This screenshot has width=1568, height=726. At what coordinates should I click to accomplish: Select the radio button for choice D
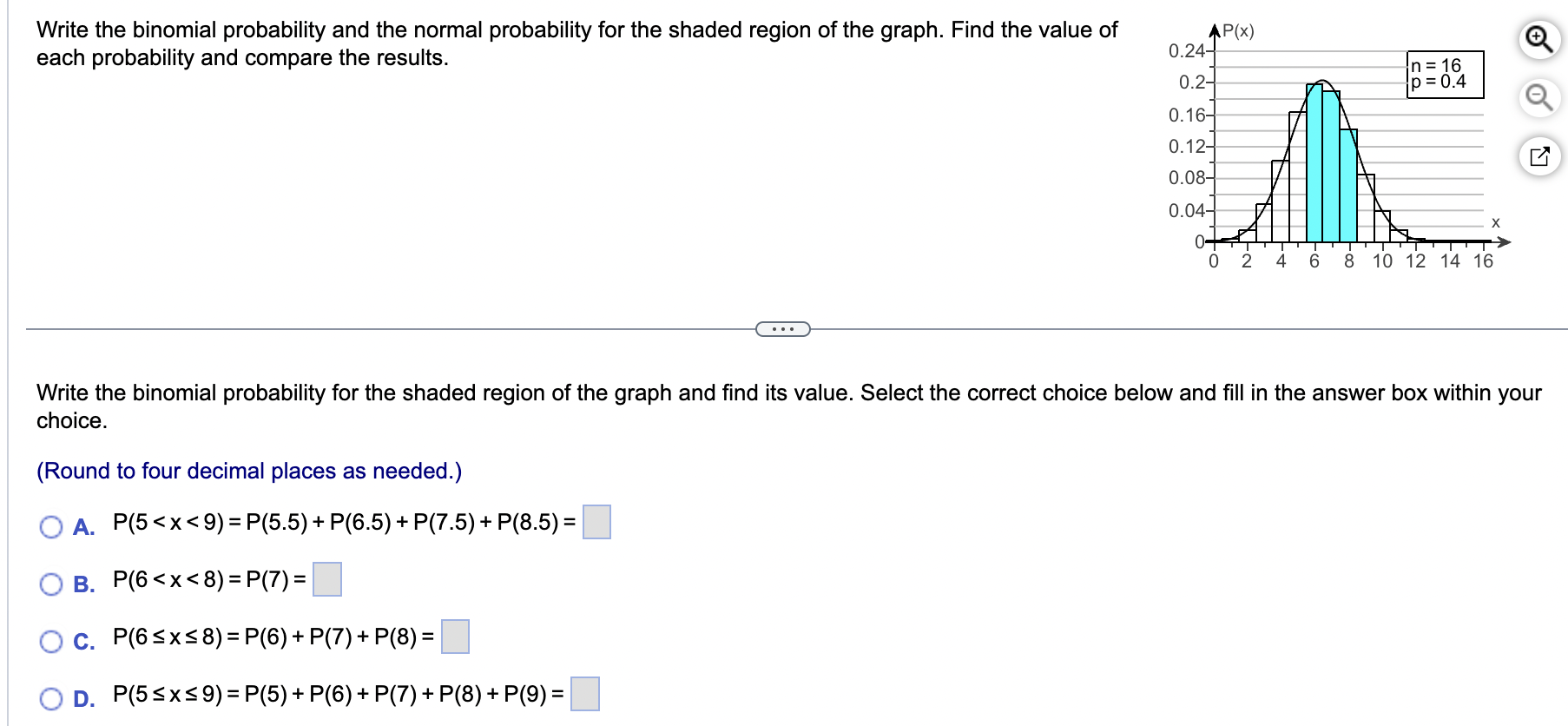click(51, 697)
